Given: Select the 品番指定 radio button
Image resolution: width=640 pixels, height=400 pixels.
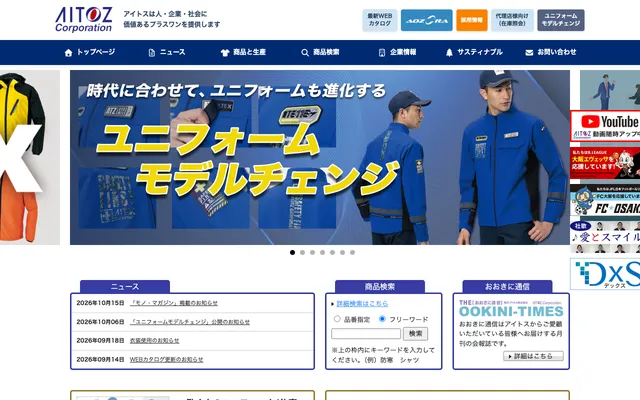Looking at the screenshot, I should [337, 319].
